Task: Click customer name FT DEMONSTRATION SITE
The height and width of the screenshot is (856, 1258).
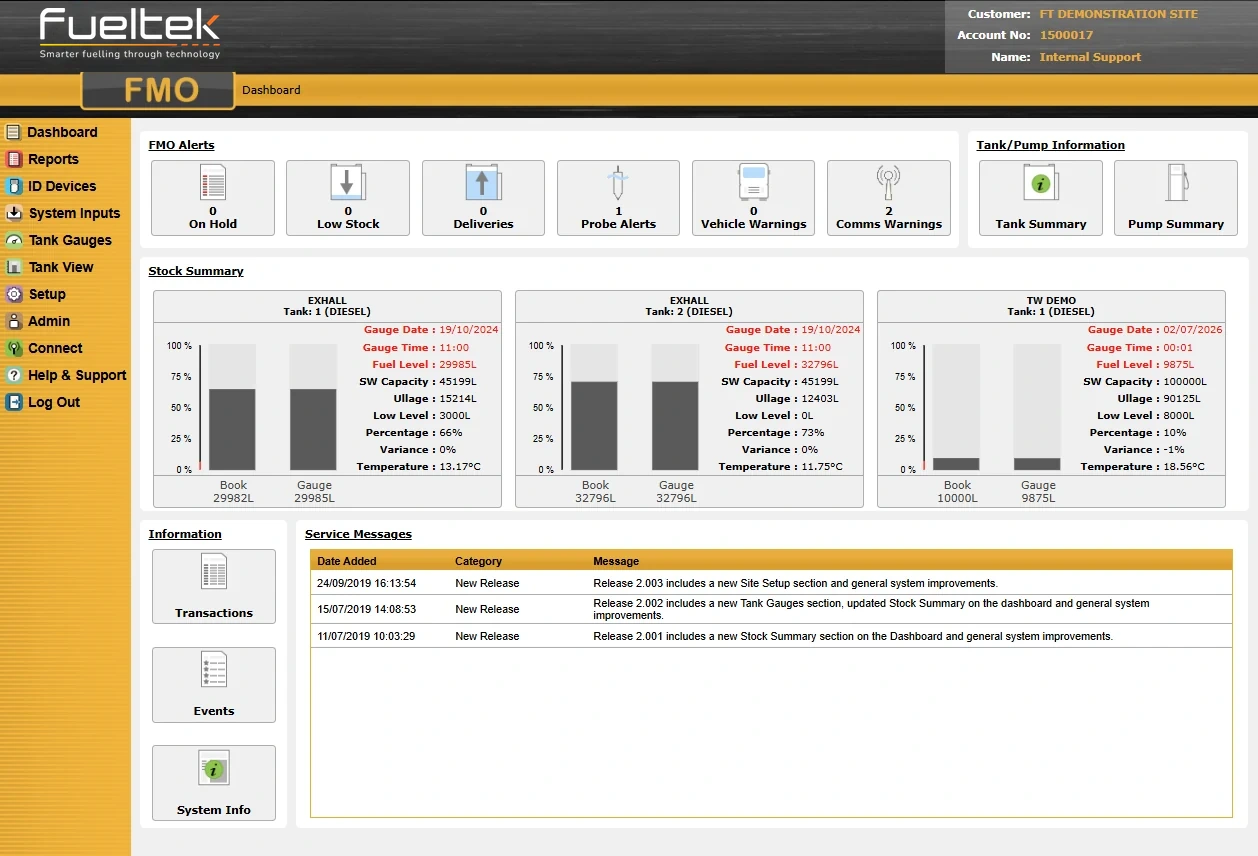Action: [1118, 14]
